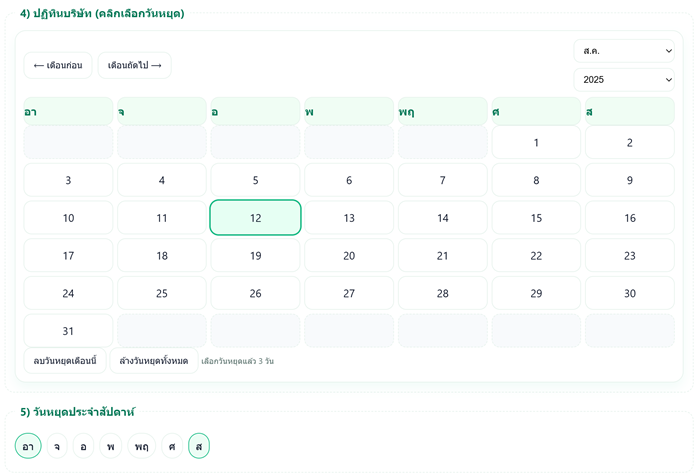This screenshot has height=476, width=700.
Task: Go to next month (เดือนถัดไป)
Action: (x=134, y=65)
